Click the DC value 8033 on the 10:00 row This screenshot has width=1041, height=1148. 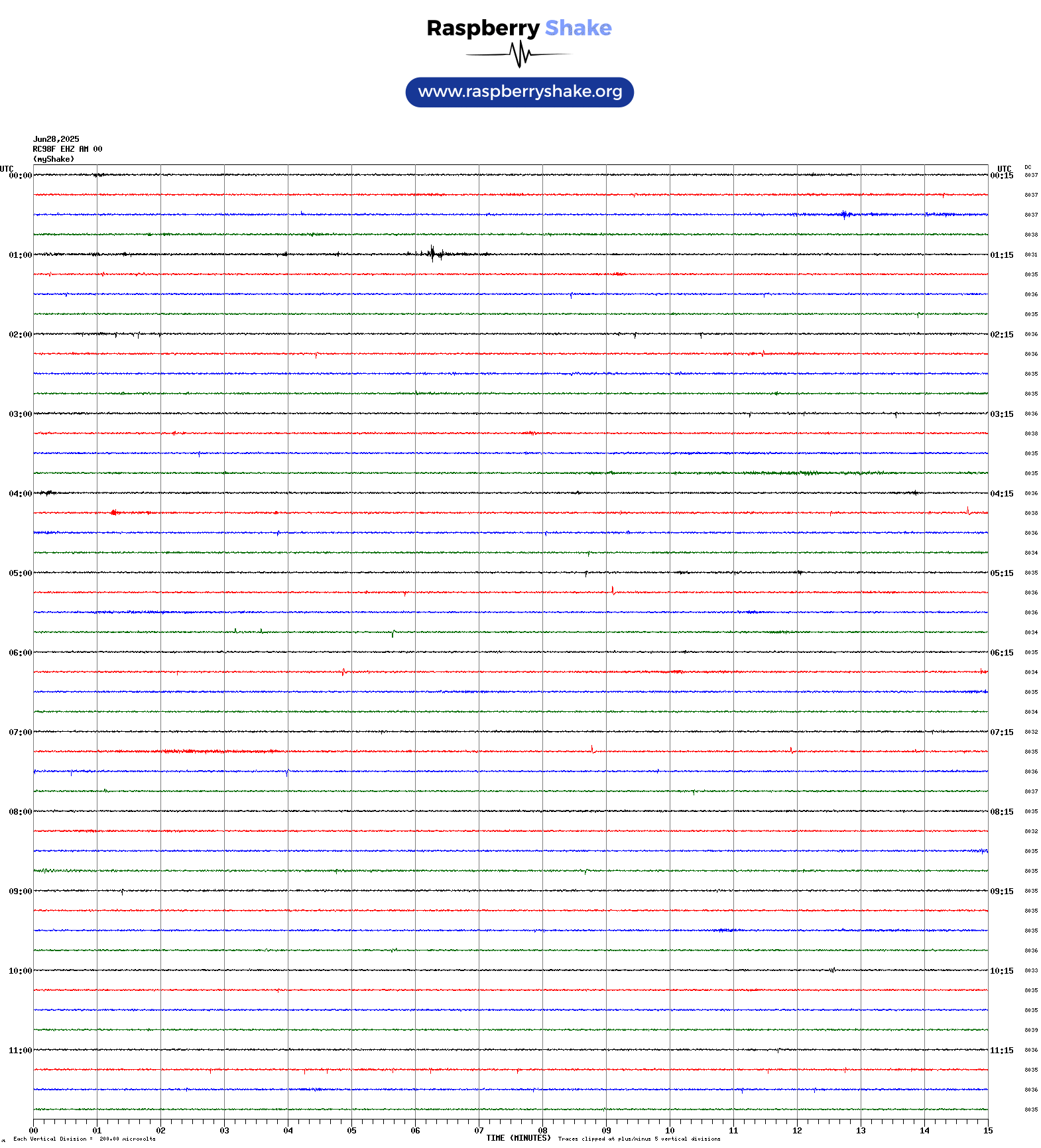coord(1031,971)
